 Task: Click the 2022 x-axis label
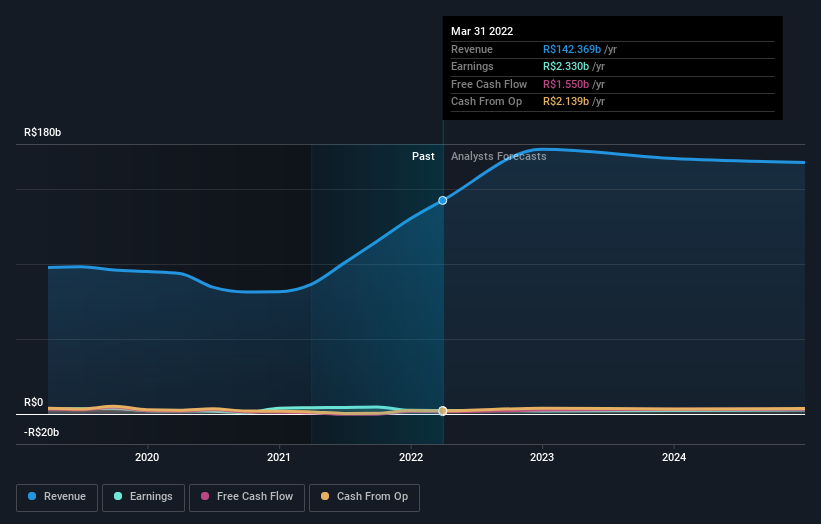tap(411, 458)
